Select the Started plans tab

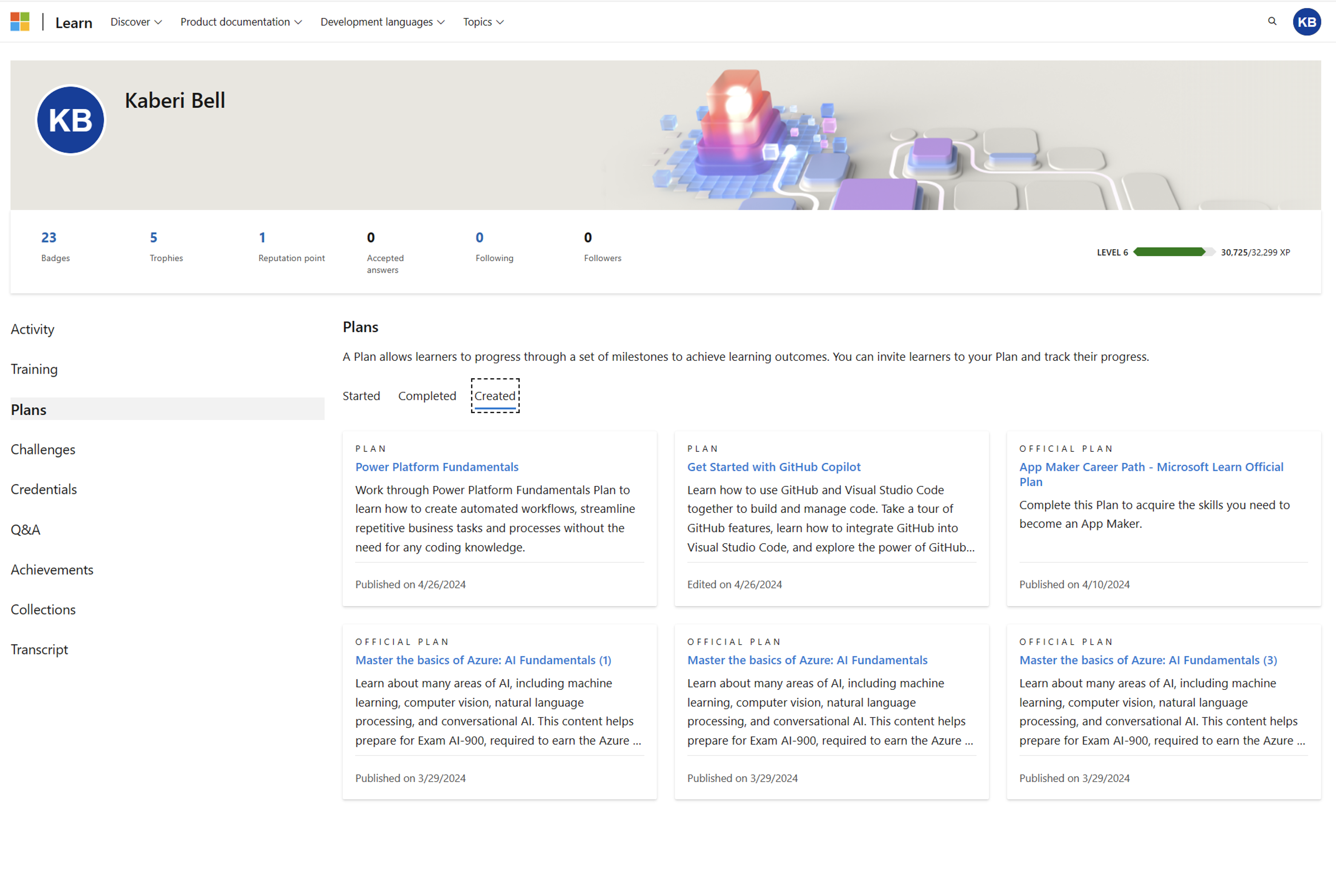(x=361, y=395)
